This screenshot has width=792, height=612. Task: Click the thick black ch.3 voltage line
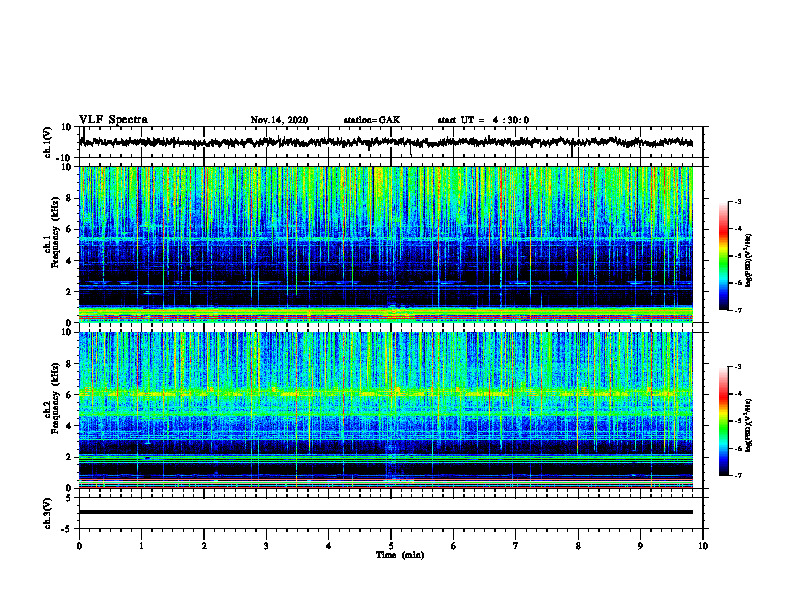(x=385, y=512)
